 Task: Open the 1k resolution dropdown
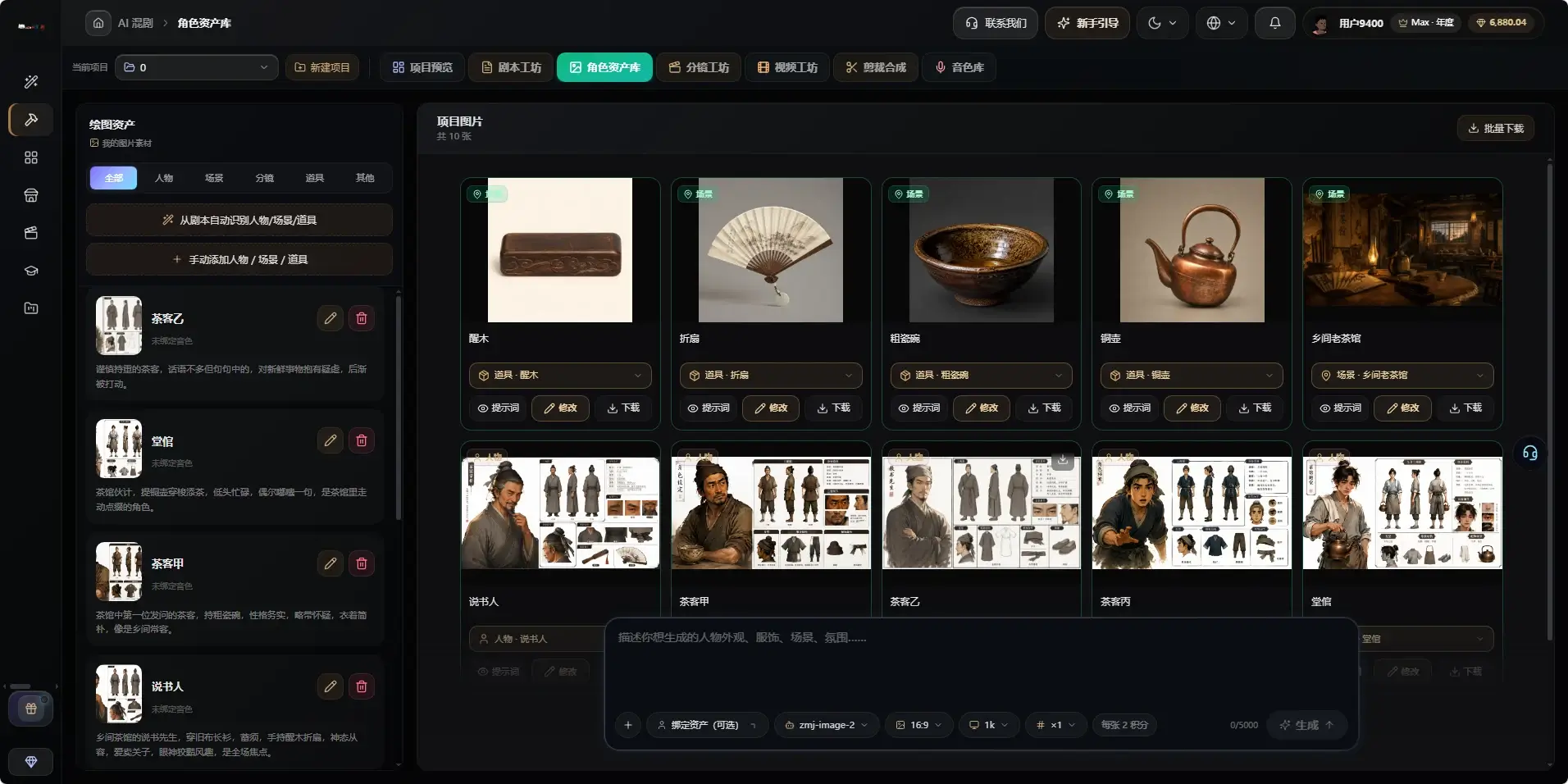coord(989,725)
